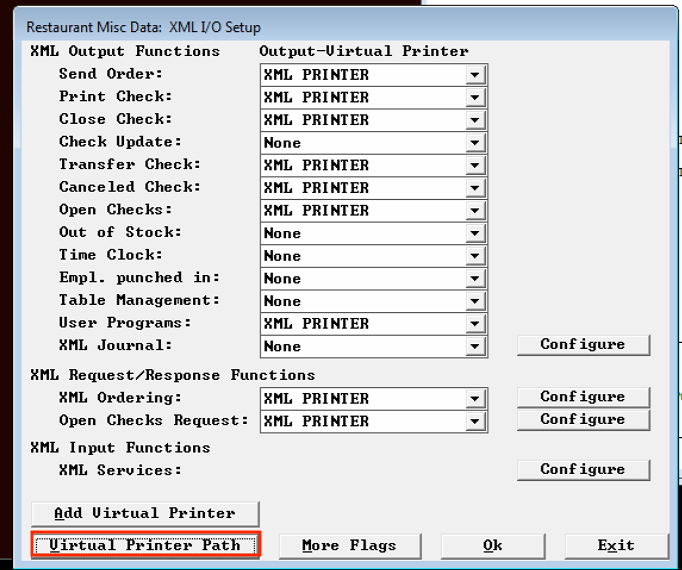The width and height of the screenshot is (682, 570).
Task: Open More Flags
Action: click(350, 546)
